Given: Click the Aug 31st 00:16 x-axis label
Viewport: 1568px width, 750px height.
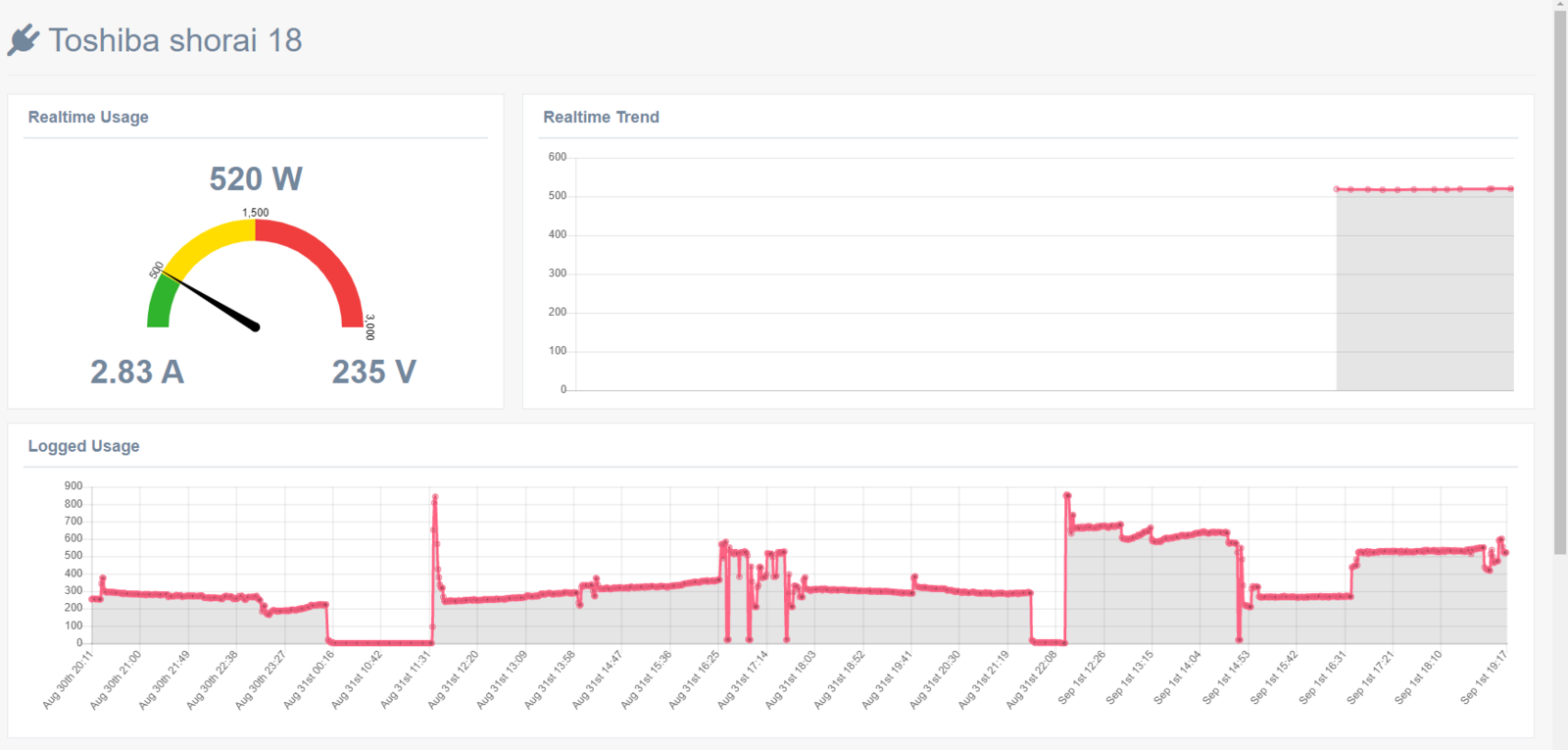Looking at the screenshot, I should (x=310, y=679).
